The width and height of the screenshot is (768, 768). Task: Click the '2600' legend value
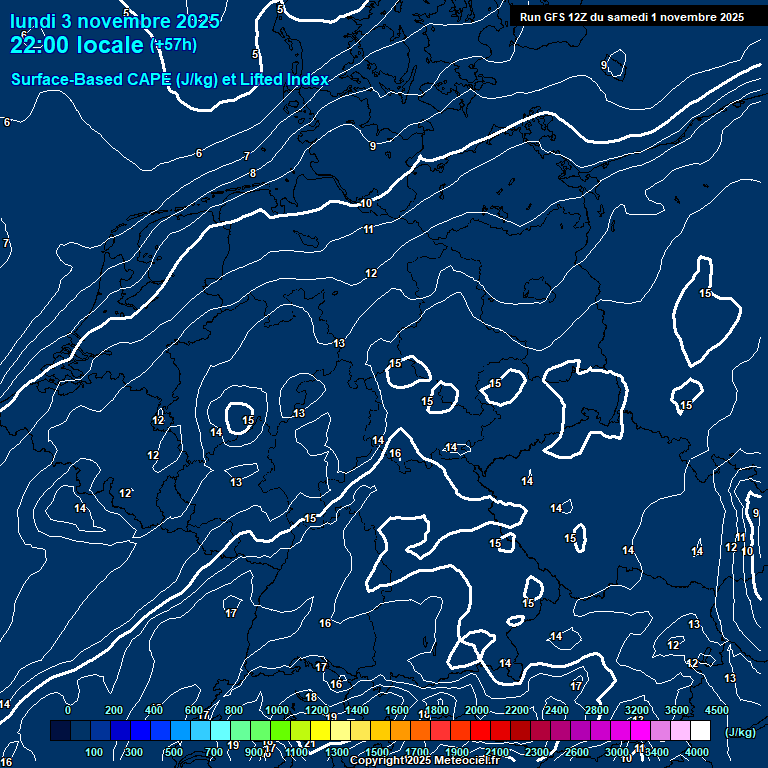point(576,752)
